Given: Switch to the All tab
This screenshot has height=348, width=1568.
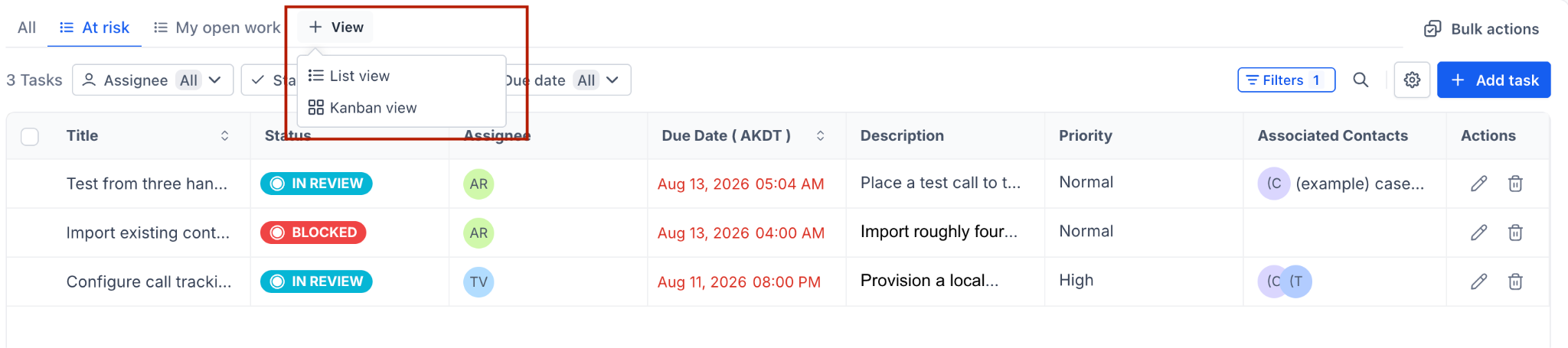Looking at the screenshot, I should pos(27,28).
